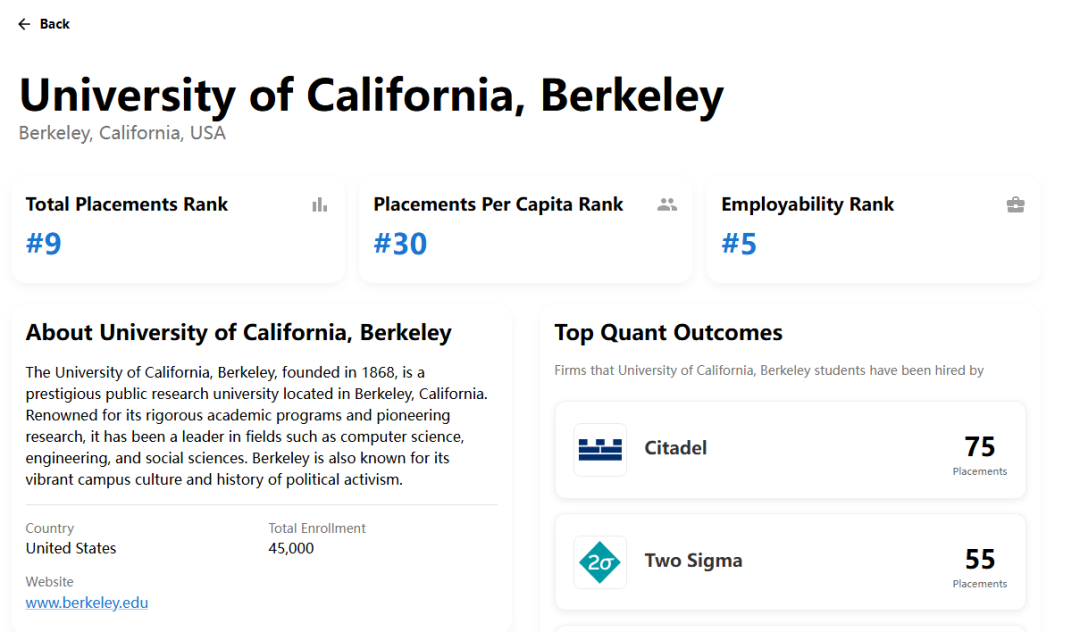Click the Top Quant Outcomes heading

[668, 333]
